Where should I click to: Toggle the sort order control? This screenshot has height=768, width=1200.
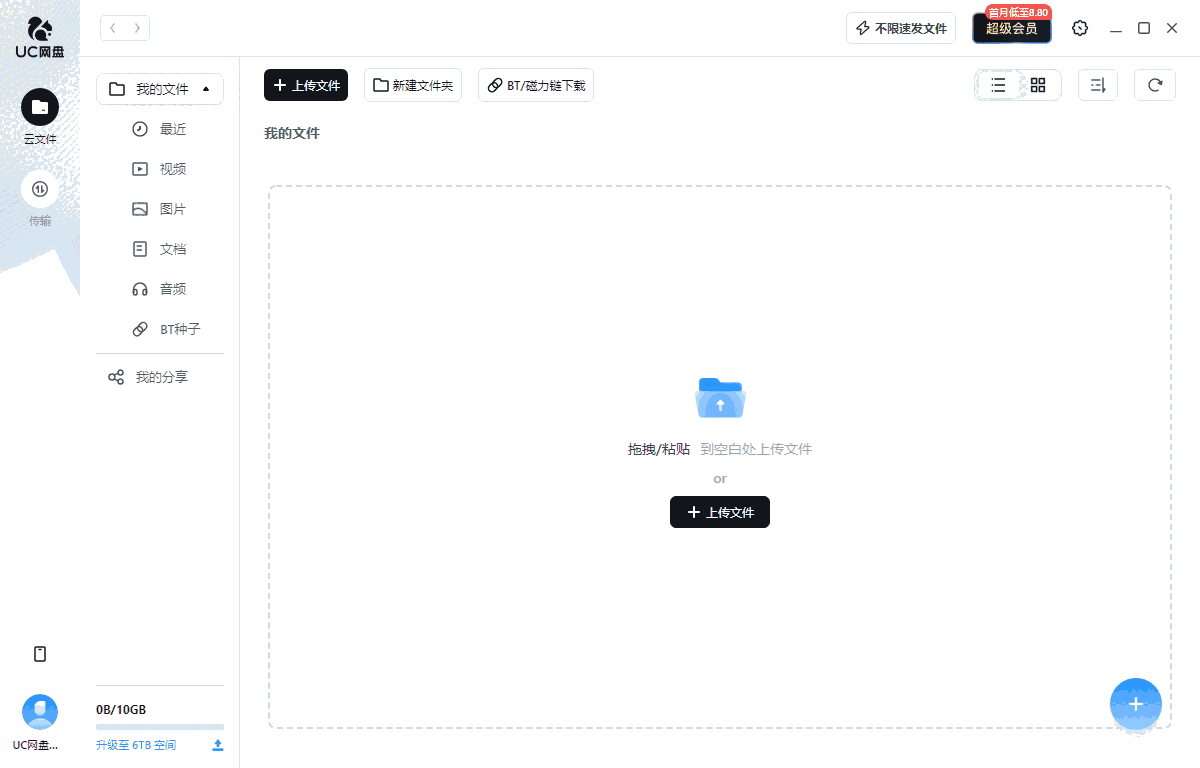pyautogui.click(x=1097, y=85)
